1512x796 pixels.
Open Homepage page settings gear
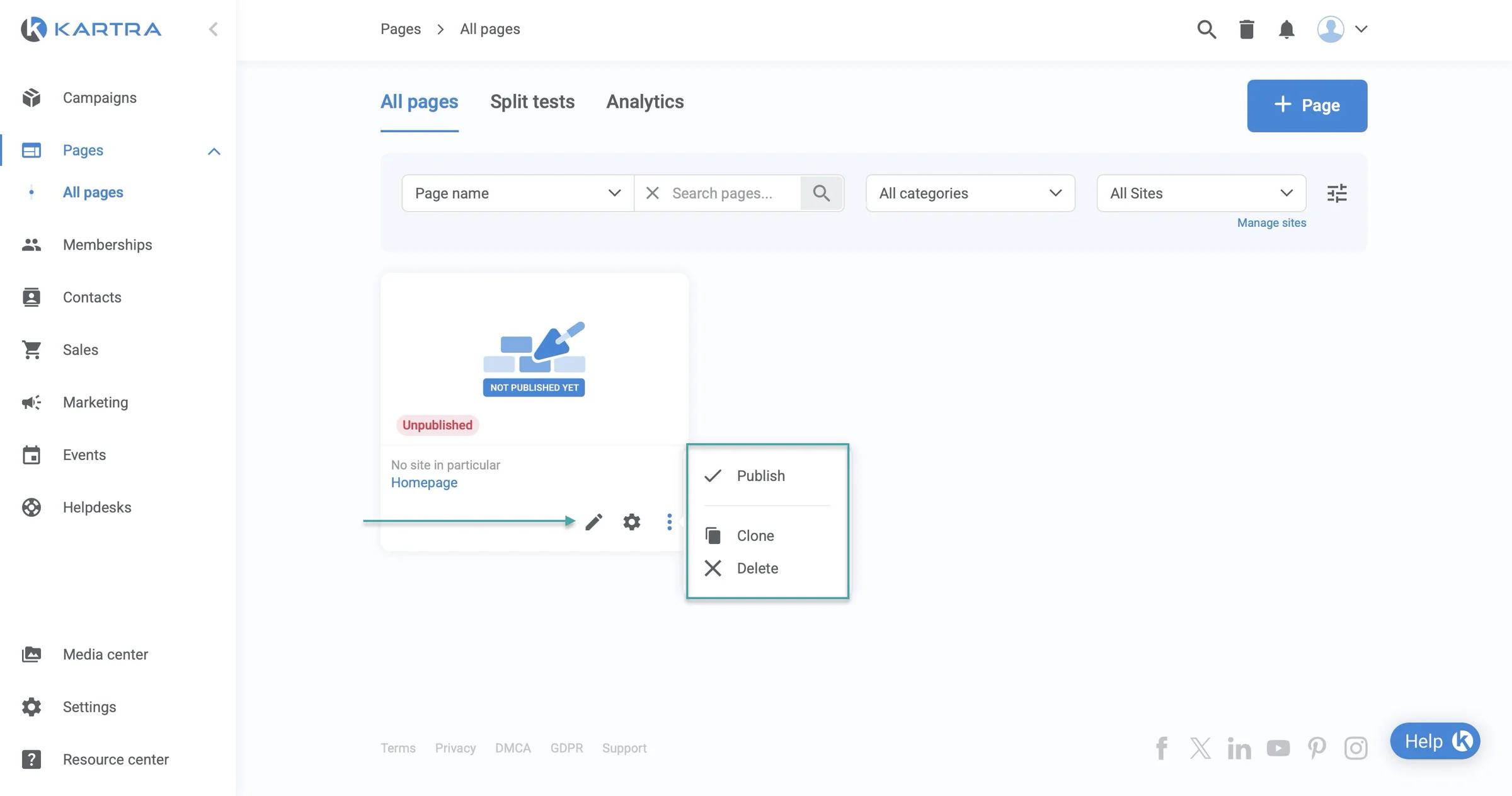click(x=631, y=522)
